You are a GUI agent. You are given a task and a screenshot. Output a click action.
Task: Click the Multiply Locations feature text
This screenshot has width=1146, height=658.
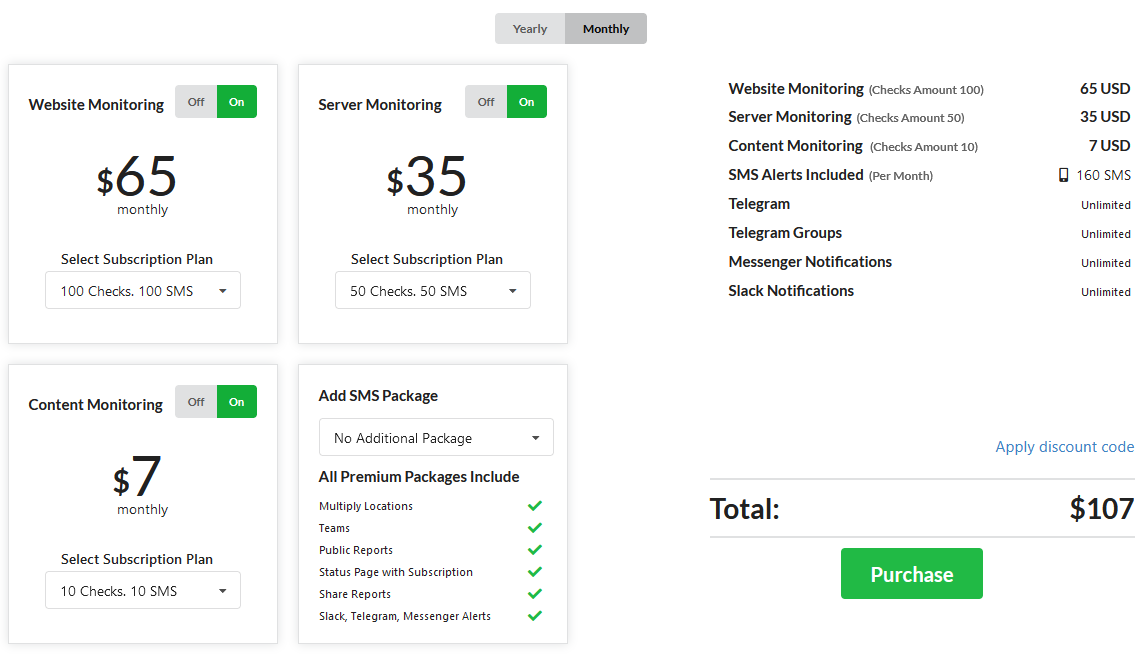pyautogui.click(x=365, y=506)
